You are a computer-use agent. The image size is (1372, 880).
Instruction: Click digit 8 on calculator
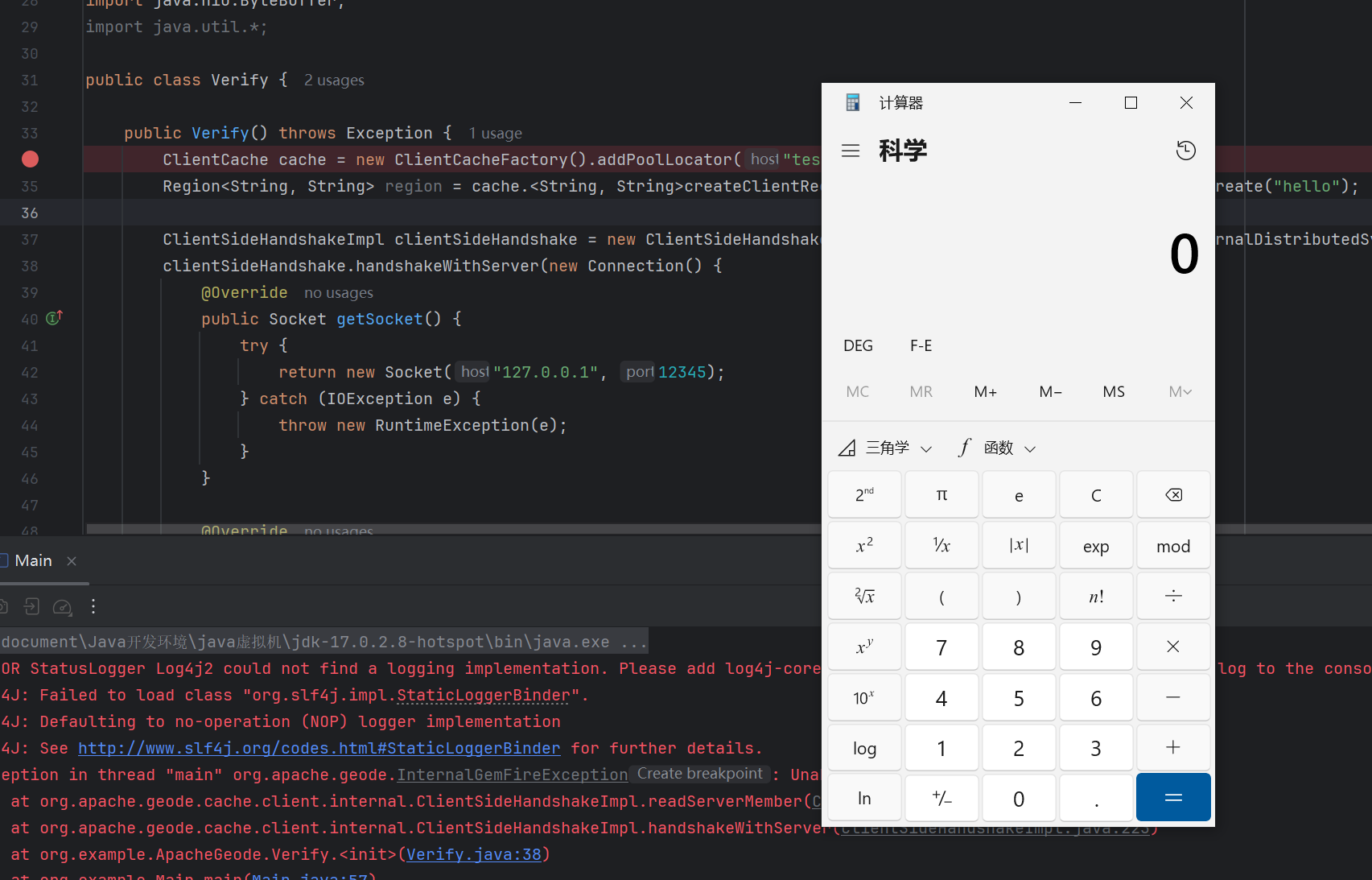click(x=1019, y=647)
